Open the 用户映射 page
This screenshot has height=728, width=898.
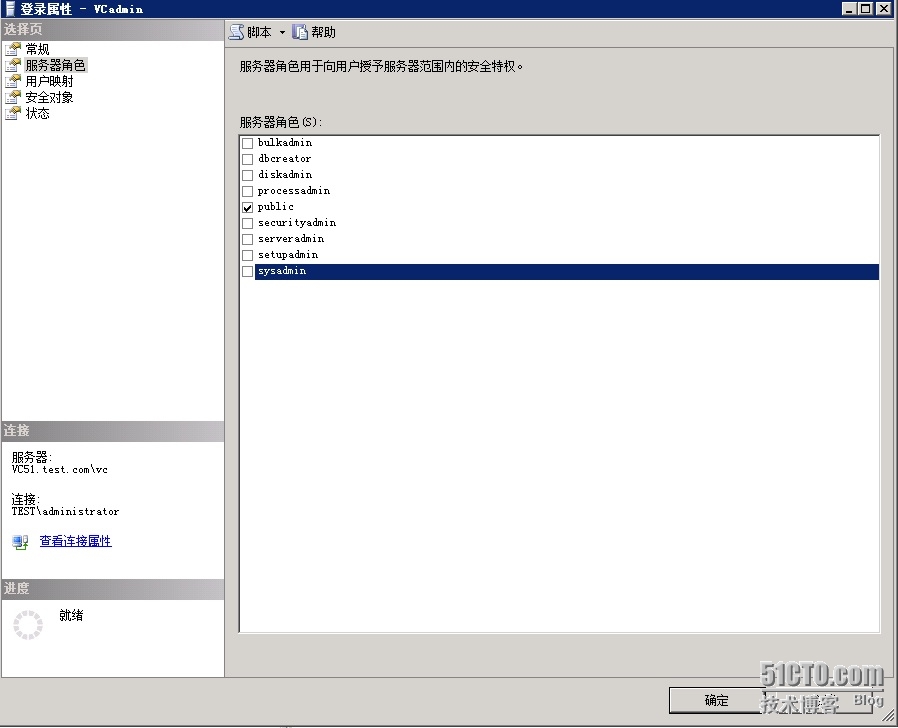(x=49, y=81)
